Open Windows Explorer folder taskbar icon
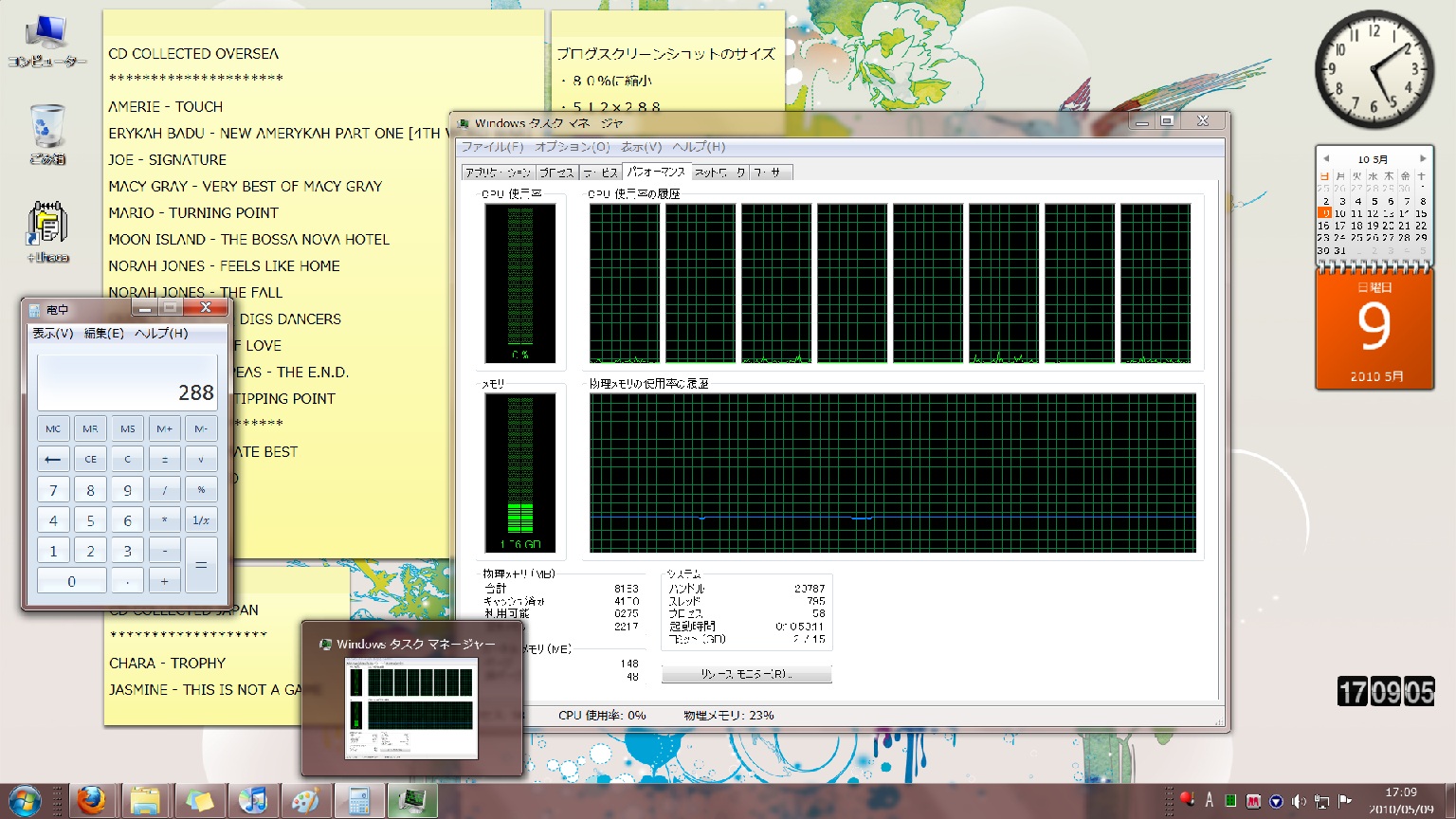The height and width of the screenshot is (819, 1456). click(x=145, y=801)
